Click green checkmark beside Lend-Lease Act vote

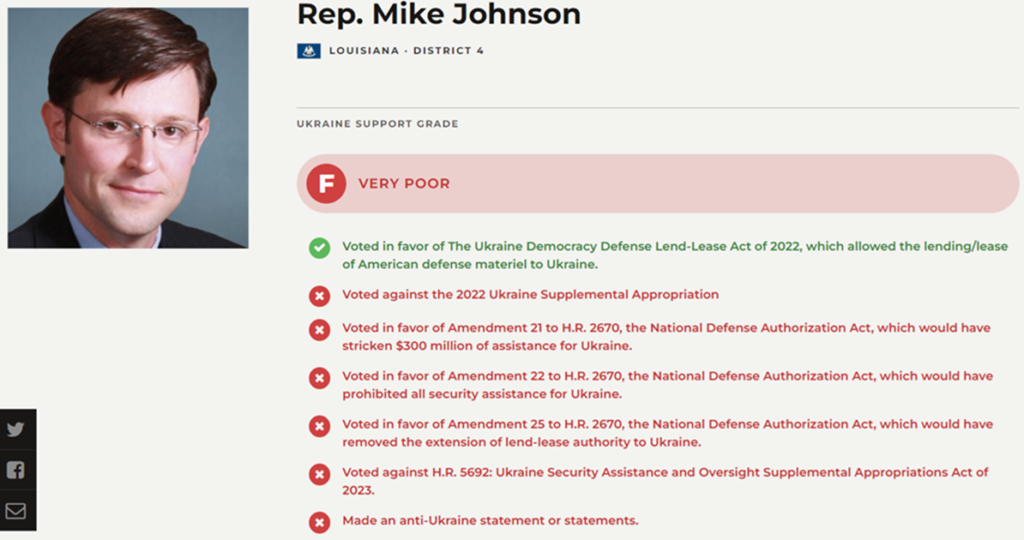coord(319,248)
